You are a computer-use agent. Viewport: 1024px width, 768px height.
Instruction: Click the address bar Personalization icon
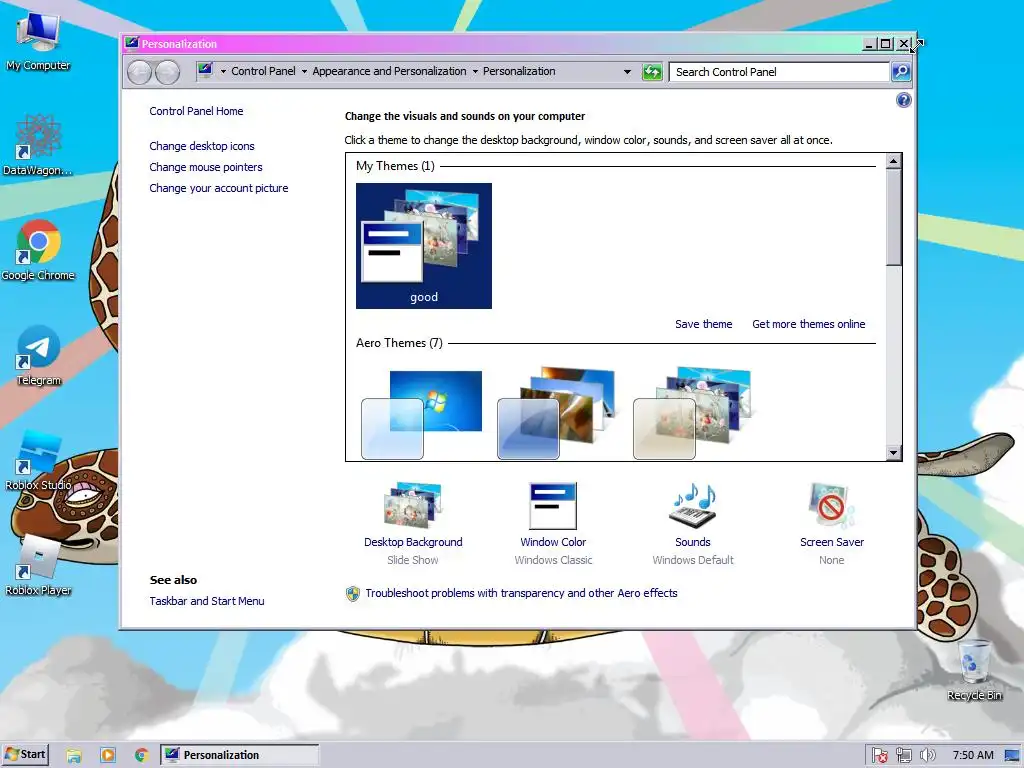[205, 71]
